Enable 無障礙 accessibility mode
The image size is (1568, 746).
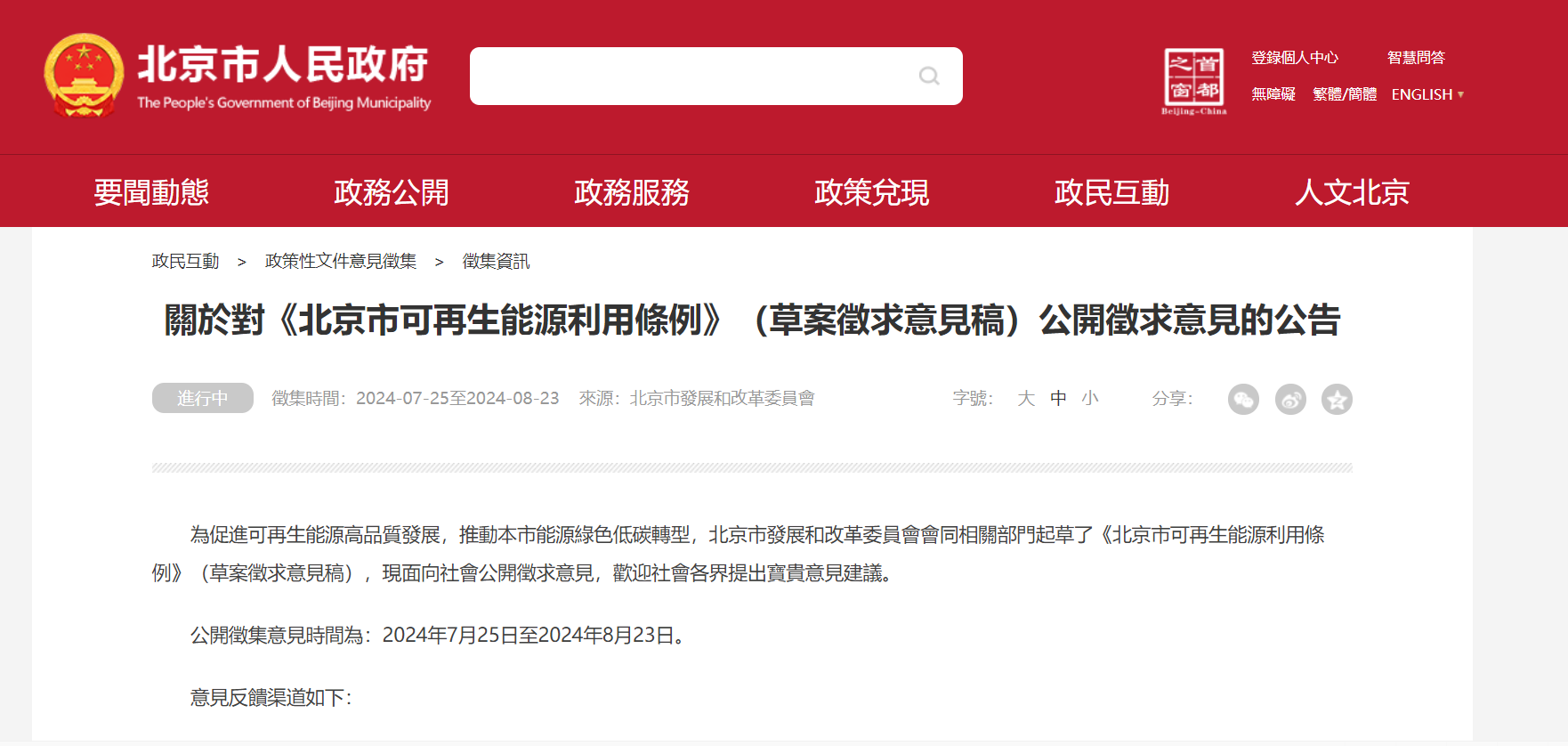tap(1273, 94)
